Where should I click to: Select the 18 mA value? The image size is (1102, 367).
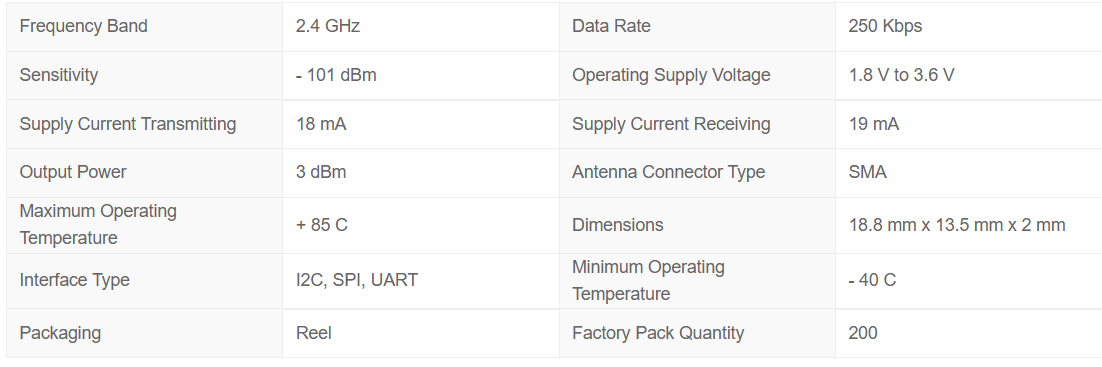[320, 124]
